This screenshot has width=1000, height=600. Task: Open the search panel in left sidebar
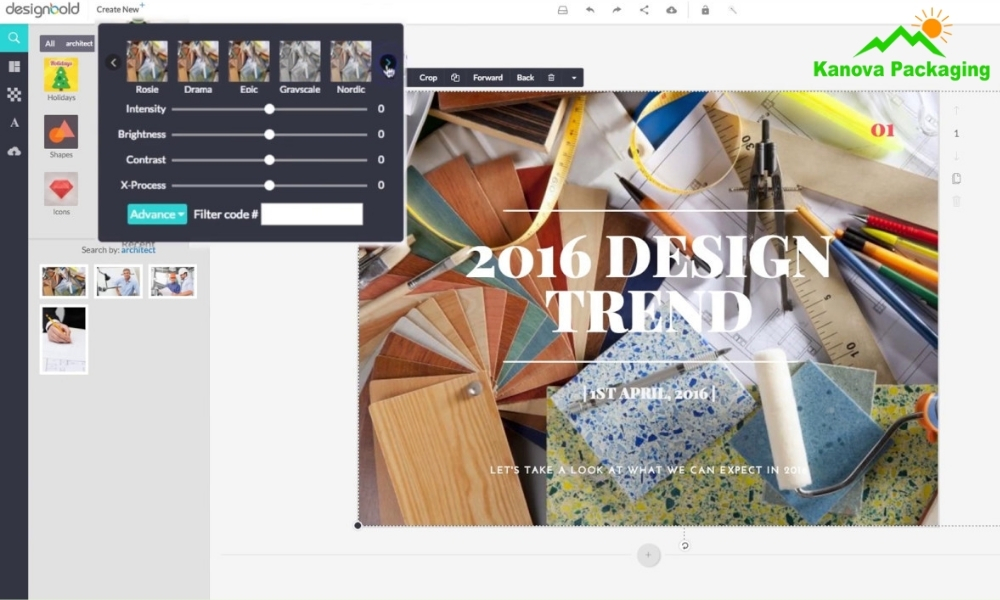14,38
